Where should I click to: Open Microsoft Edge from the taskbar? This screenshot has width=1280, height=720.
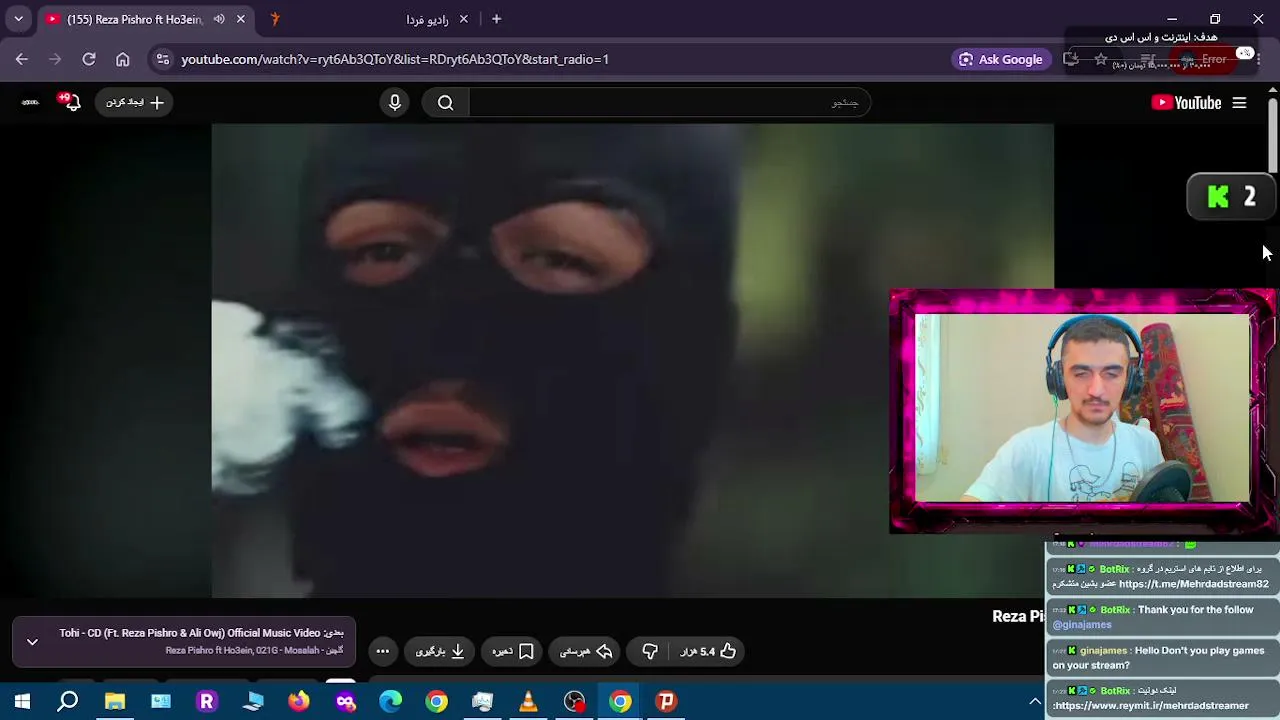(x=391, y=701)
